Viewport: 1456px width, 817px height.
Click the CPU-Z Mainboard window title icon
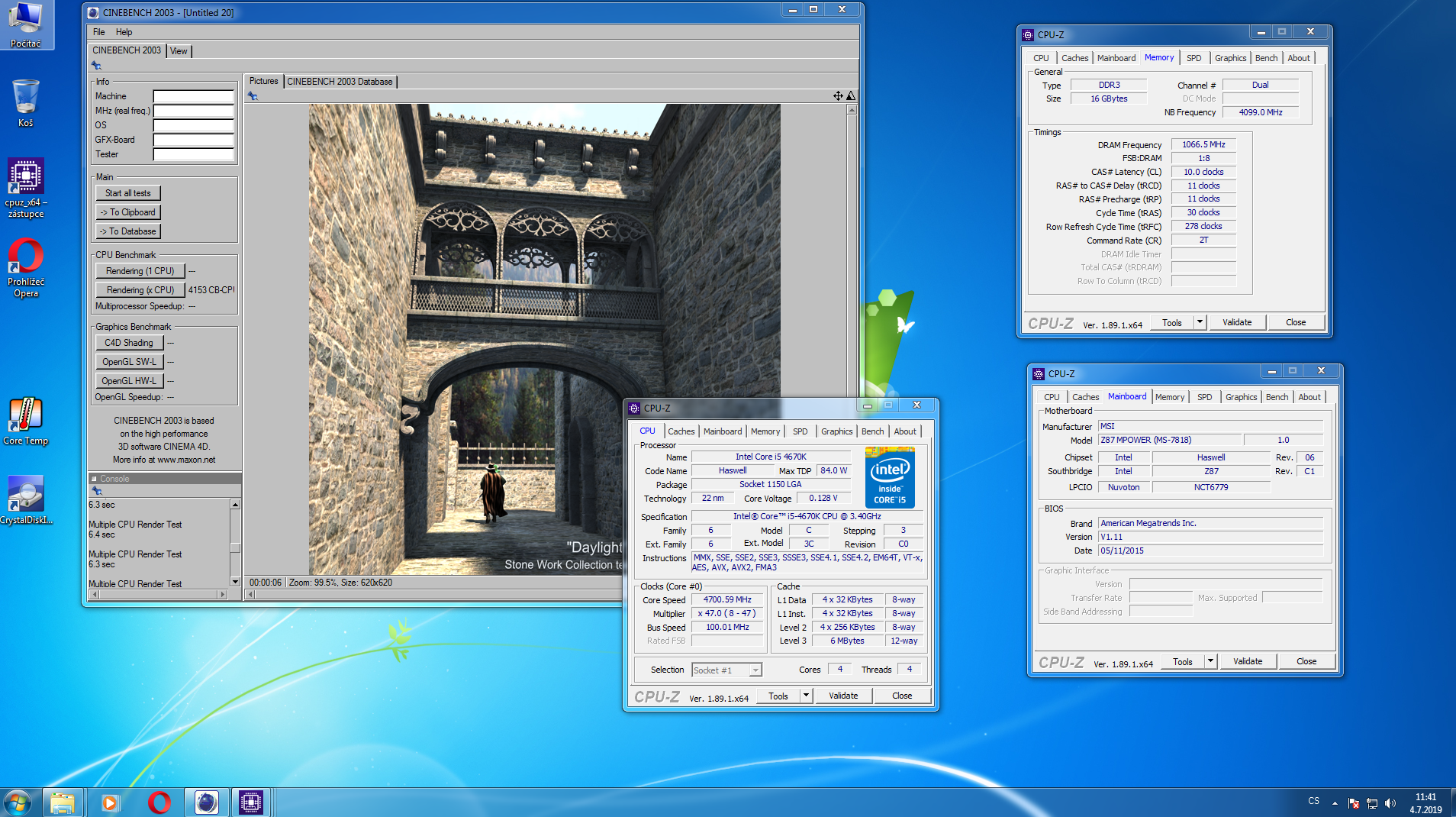1039,373
